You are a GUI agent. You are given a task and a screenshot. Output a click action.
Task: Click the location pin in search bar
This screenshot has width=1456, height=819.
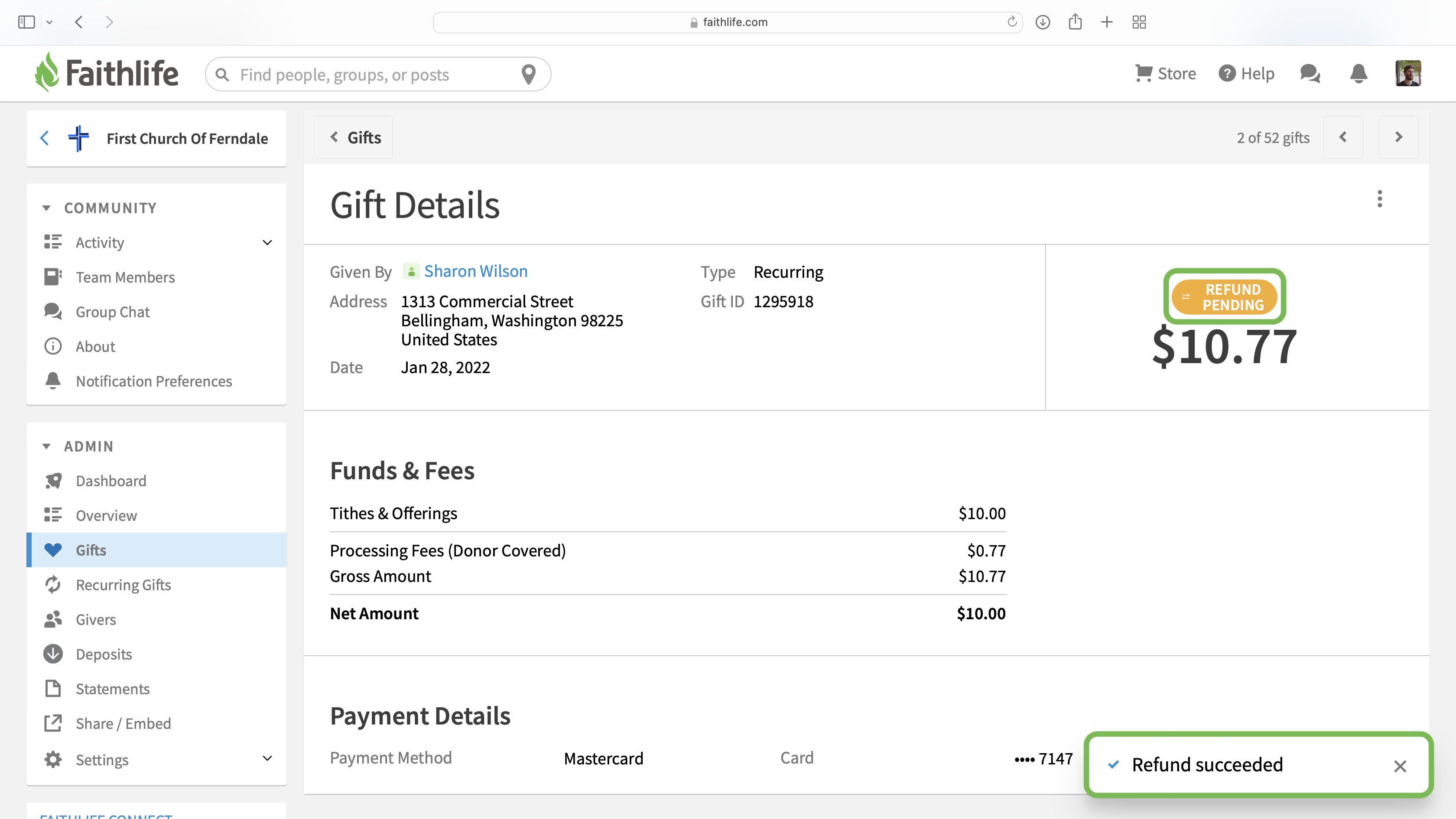(528, 74)
